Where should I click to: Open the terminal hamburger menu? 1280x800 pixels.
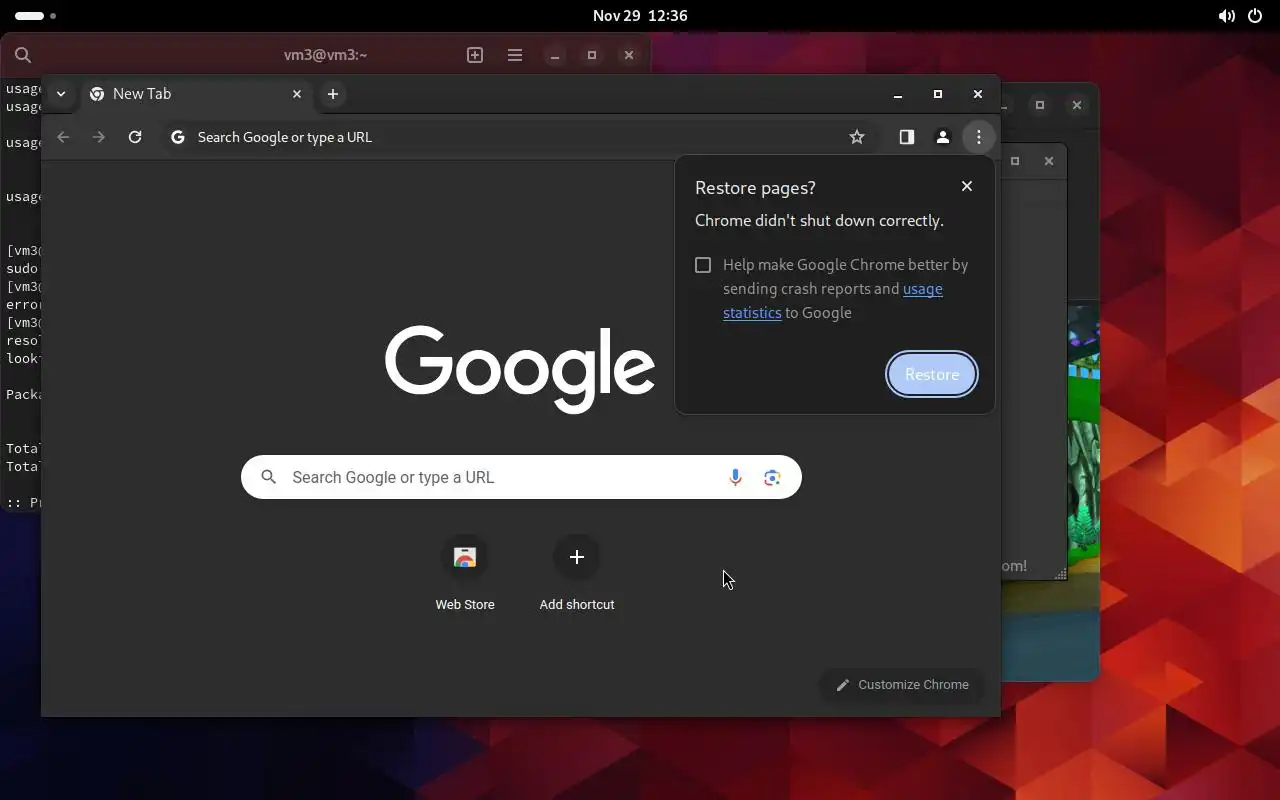(515, 55)
